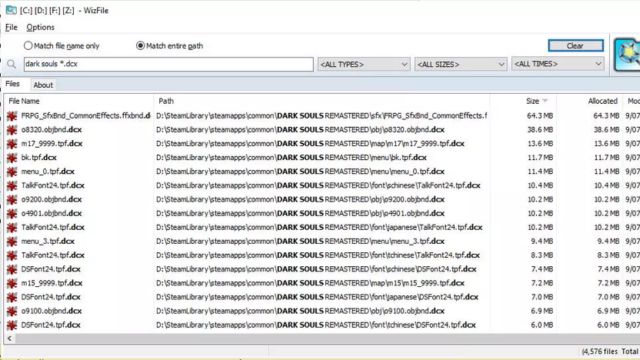Select file name m15_9999.tpf.dcx

coord(52,283)
